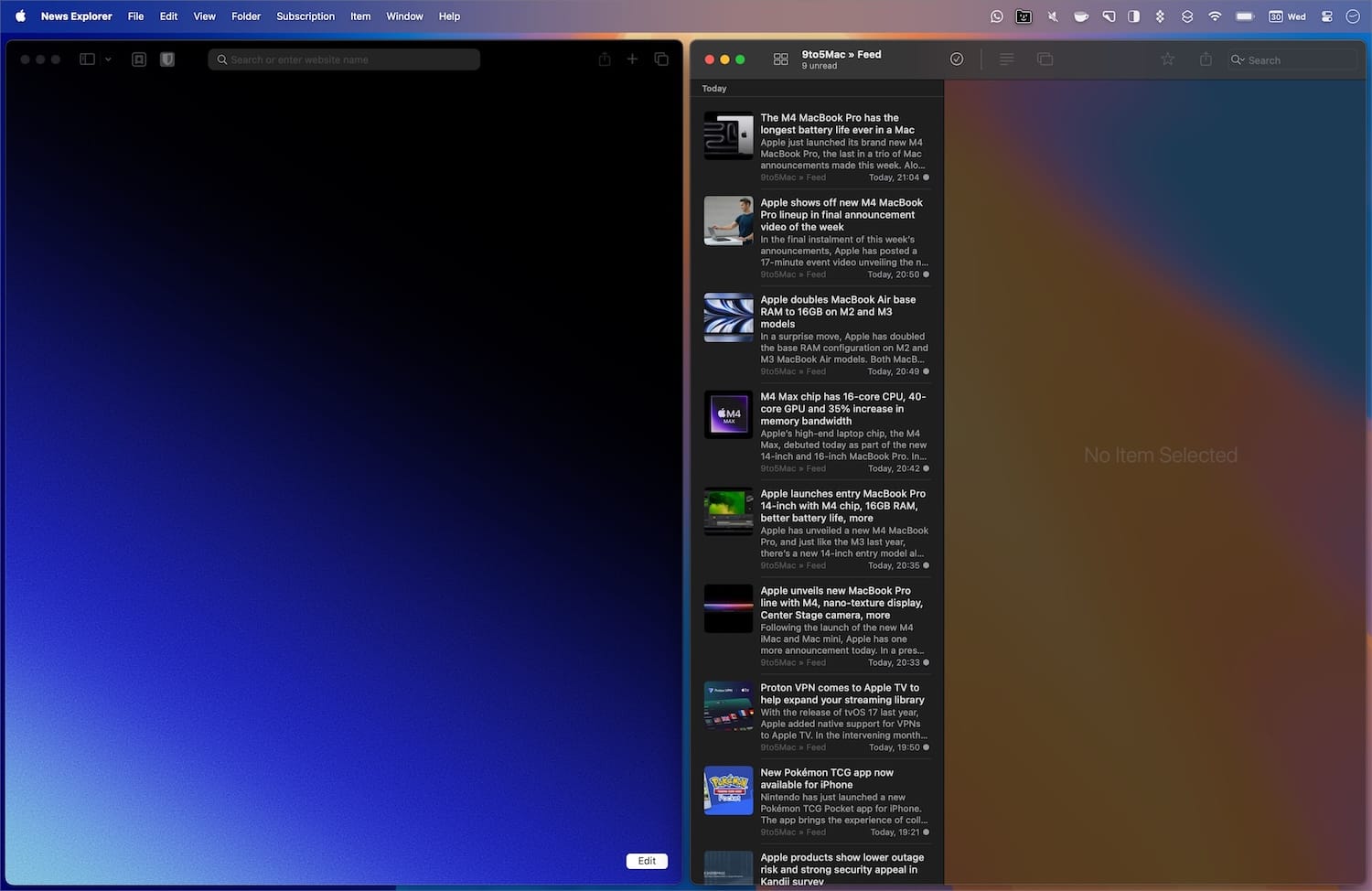Click the MacBook Air RAM article thumbnail
Viewport: 1372px width, 891px height.
[x=728, y=317]
